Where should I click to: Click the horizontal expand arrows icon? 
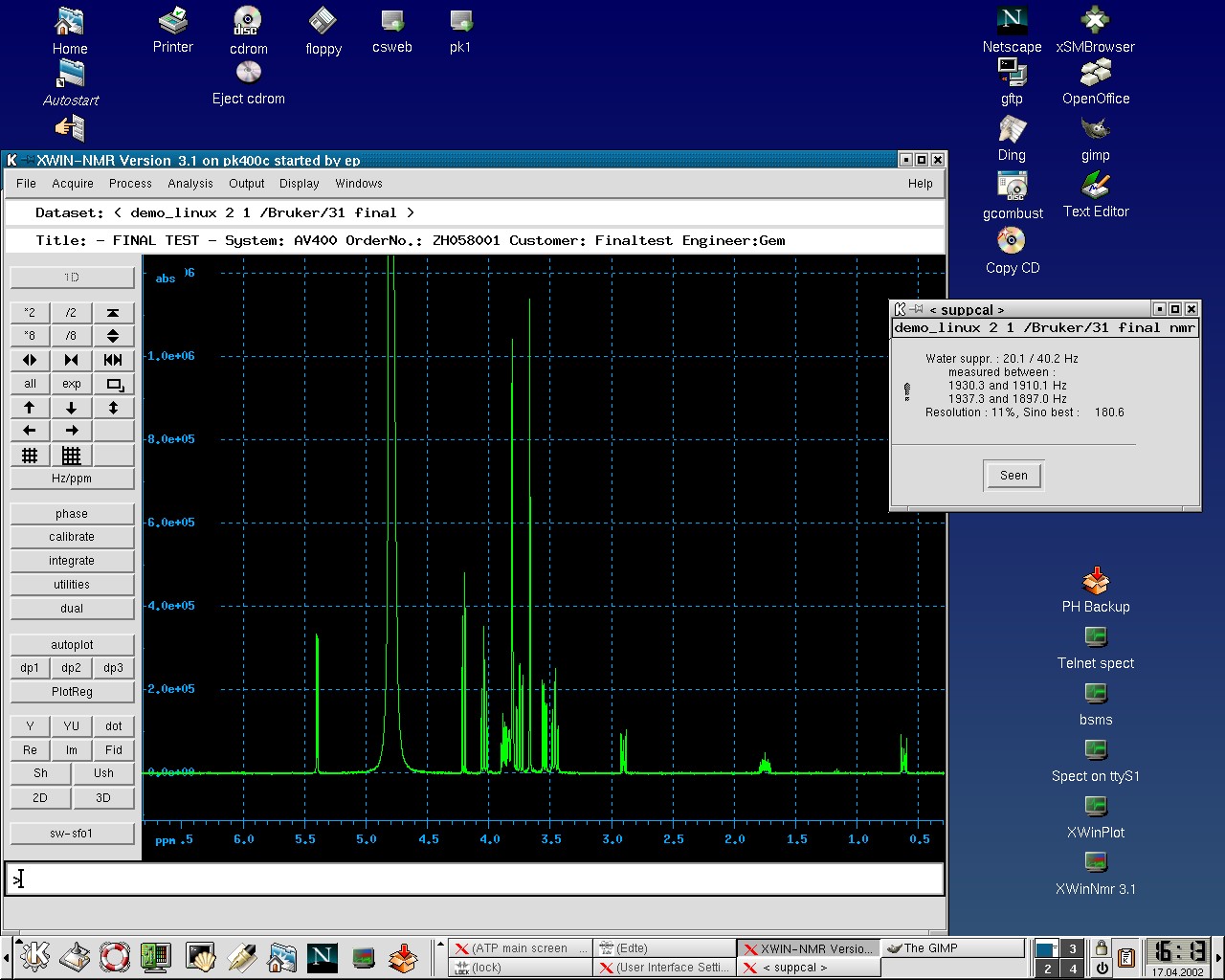pos(30,360)
